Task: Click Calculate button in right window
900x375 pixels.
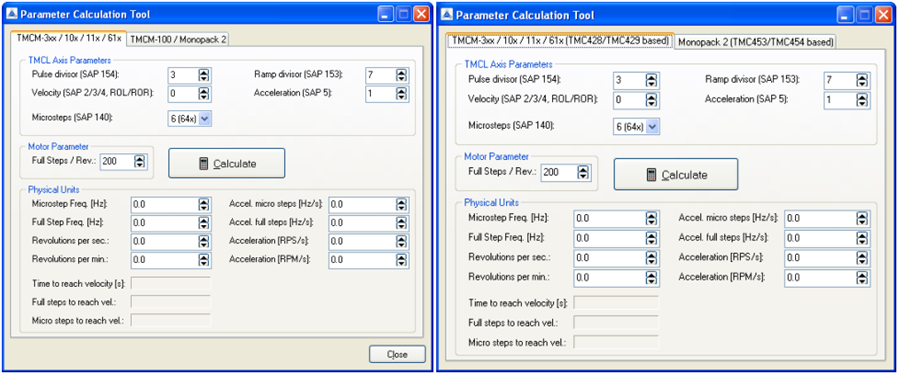Action: [x=676, y=175]
